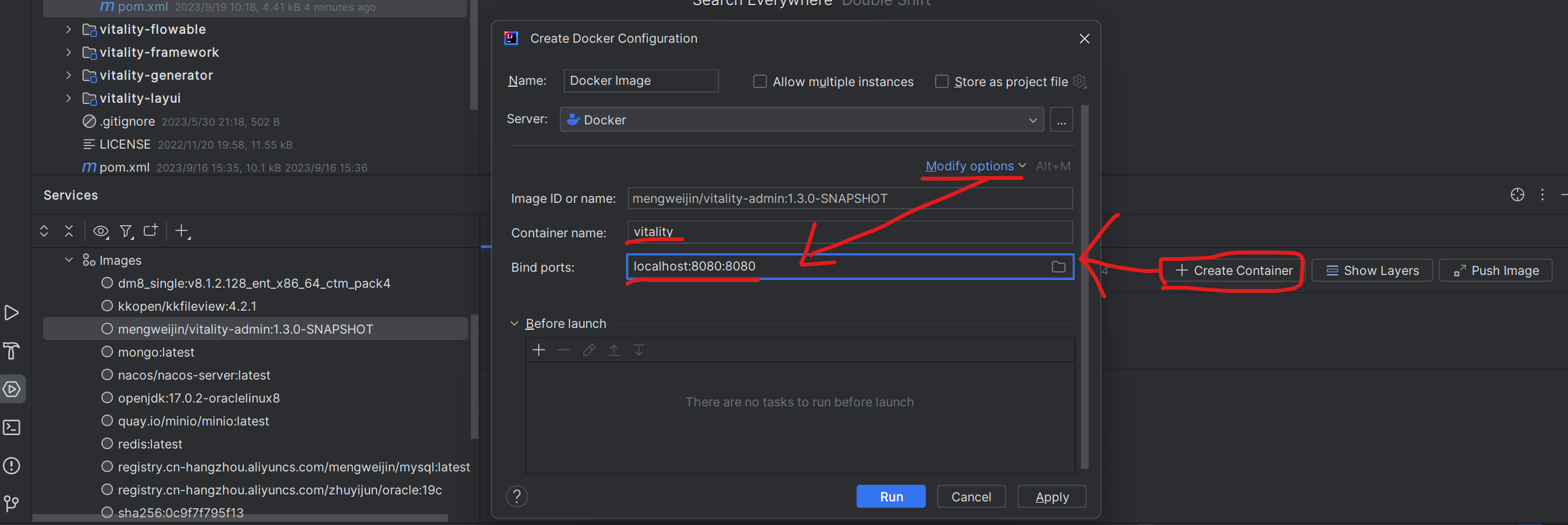Enable Allow multiple instances checkbox

pyautogui.click(x=759, y=82)
